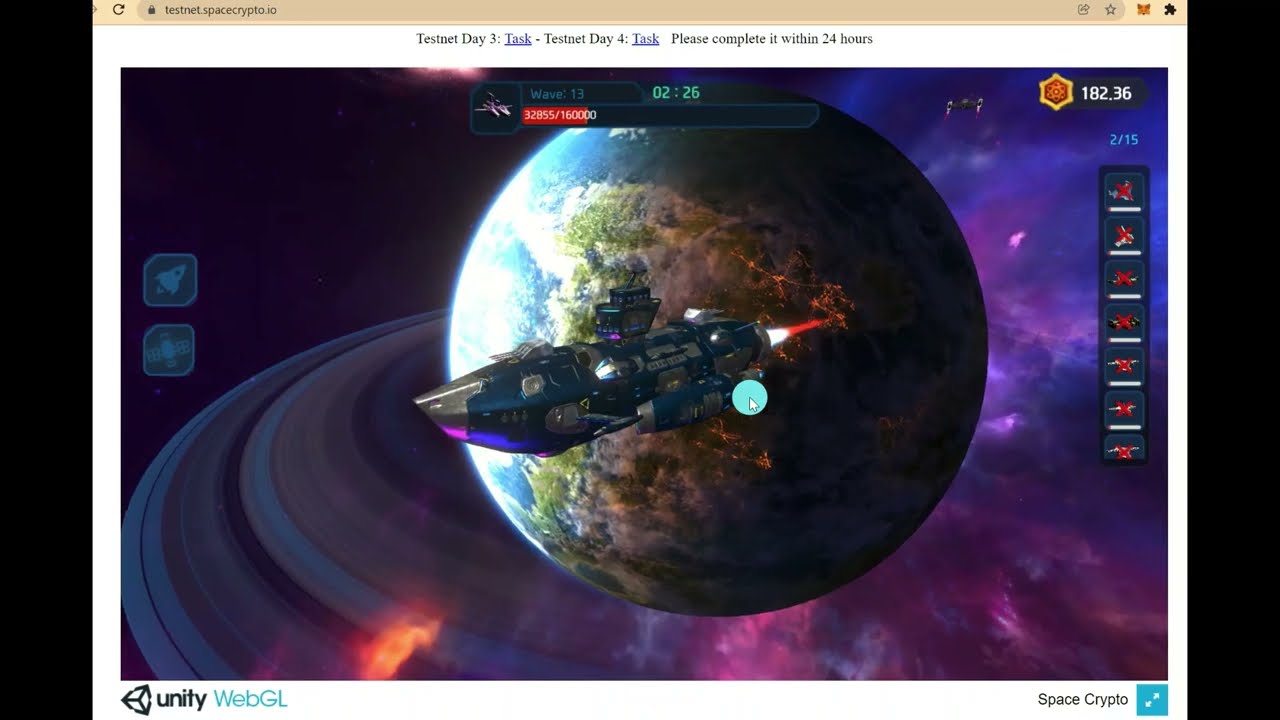Click the 02 : 26 countdown timer
Viewport: 1280px width, 720px height.
(676, 93)
